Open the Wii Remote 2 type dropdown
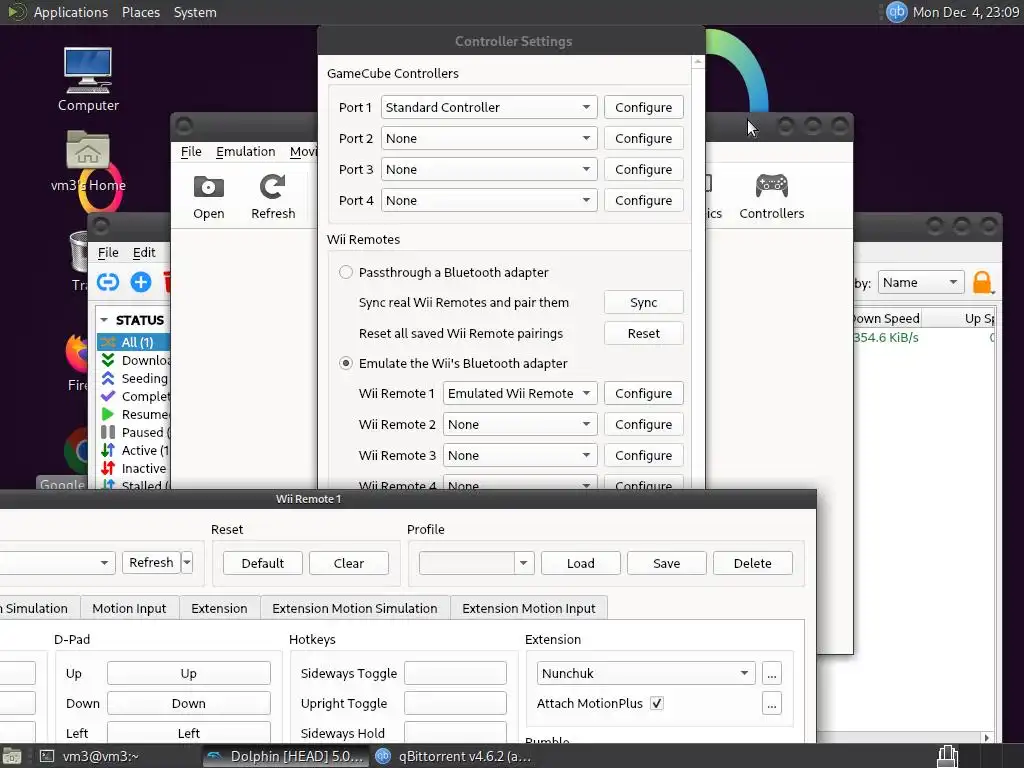This screenshot has width=1024, height=768. pyautogui.click(x=520, y=424)
